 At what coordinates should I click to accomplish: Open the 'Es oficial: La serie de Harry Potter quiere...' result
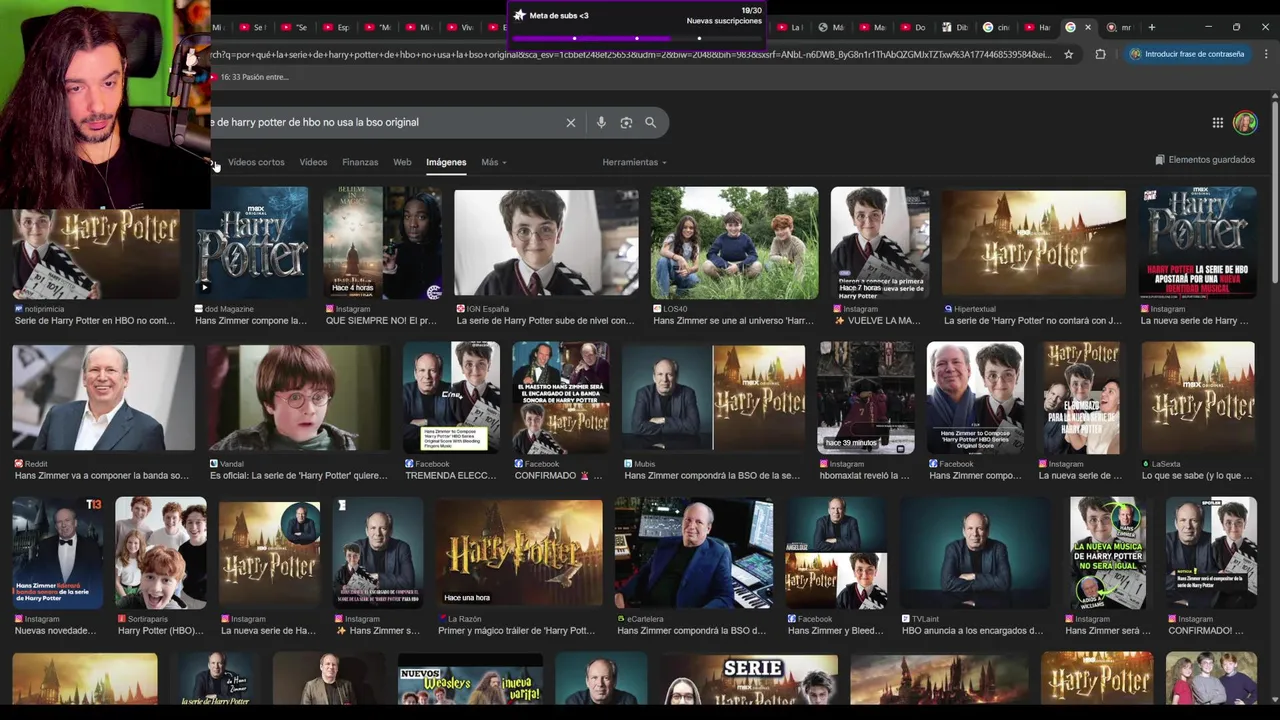(298, 476)
